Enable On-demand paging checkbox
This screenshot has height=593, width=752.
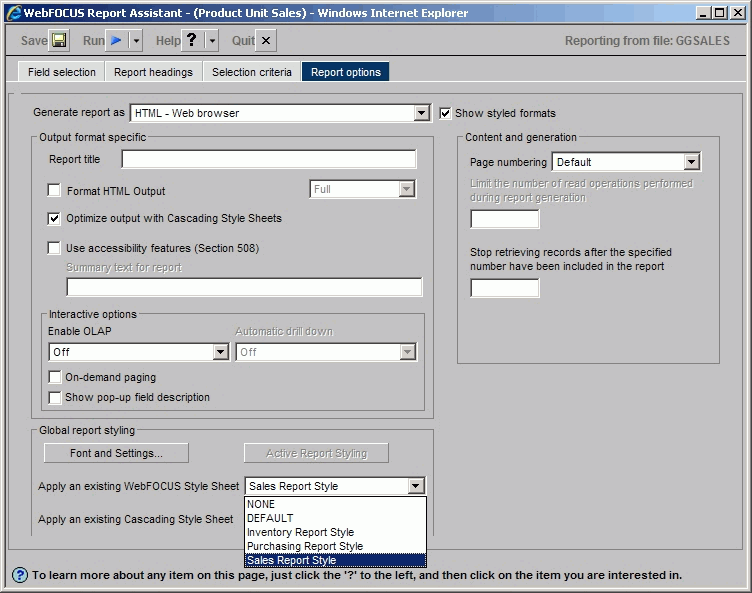(x=55, y=377)
